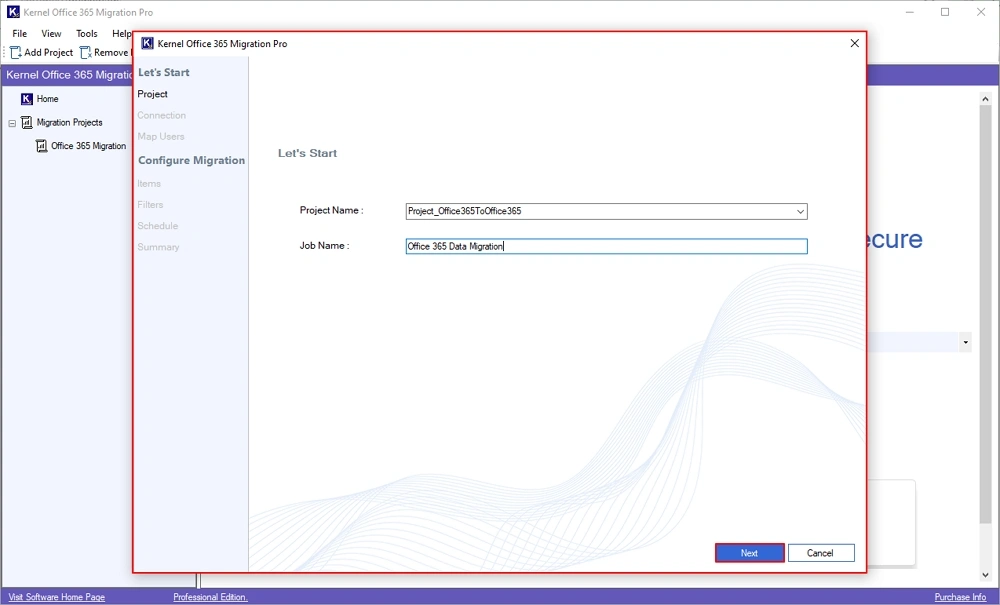Viewport: 1000px width, 605px height.
Task: Click the Kernel icon in the main title bar
Action: [x=11, y=12]
